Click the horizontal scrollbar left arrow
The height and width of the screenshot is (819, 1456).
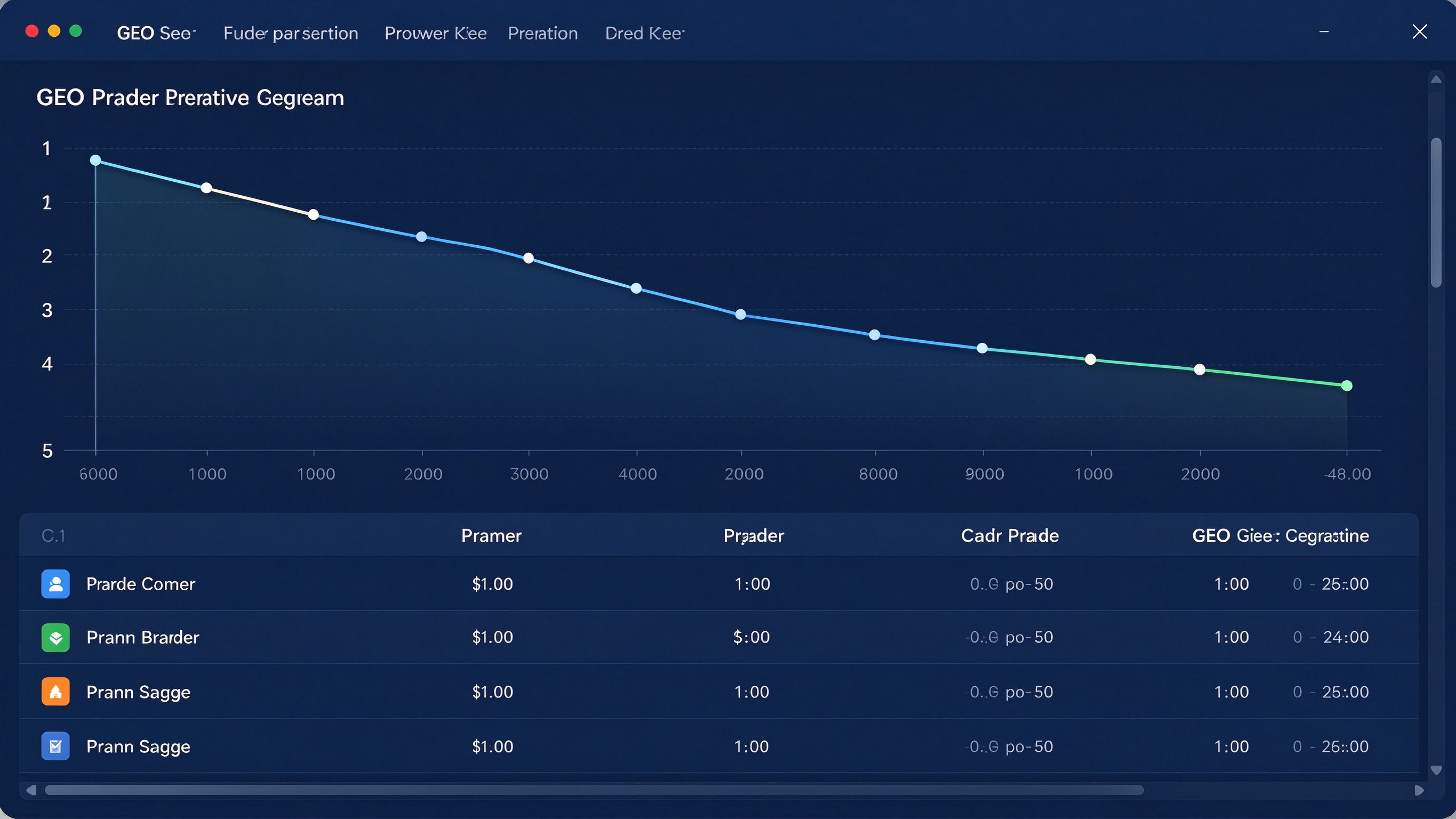click(x=31, y=790)
